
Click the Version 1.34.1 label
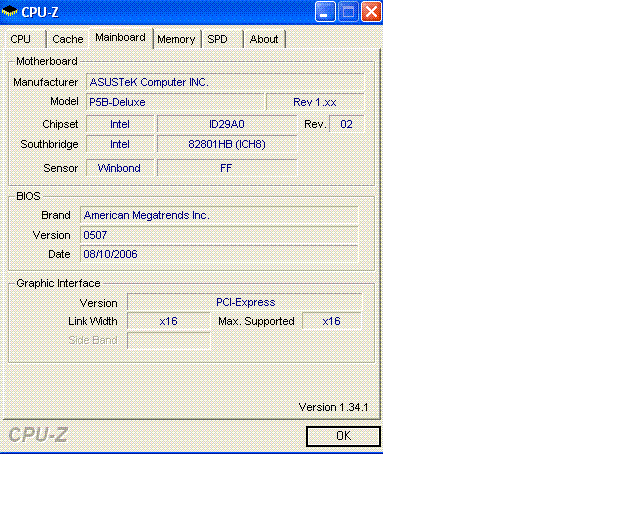pyautogui.click(x=333, y=407)
